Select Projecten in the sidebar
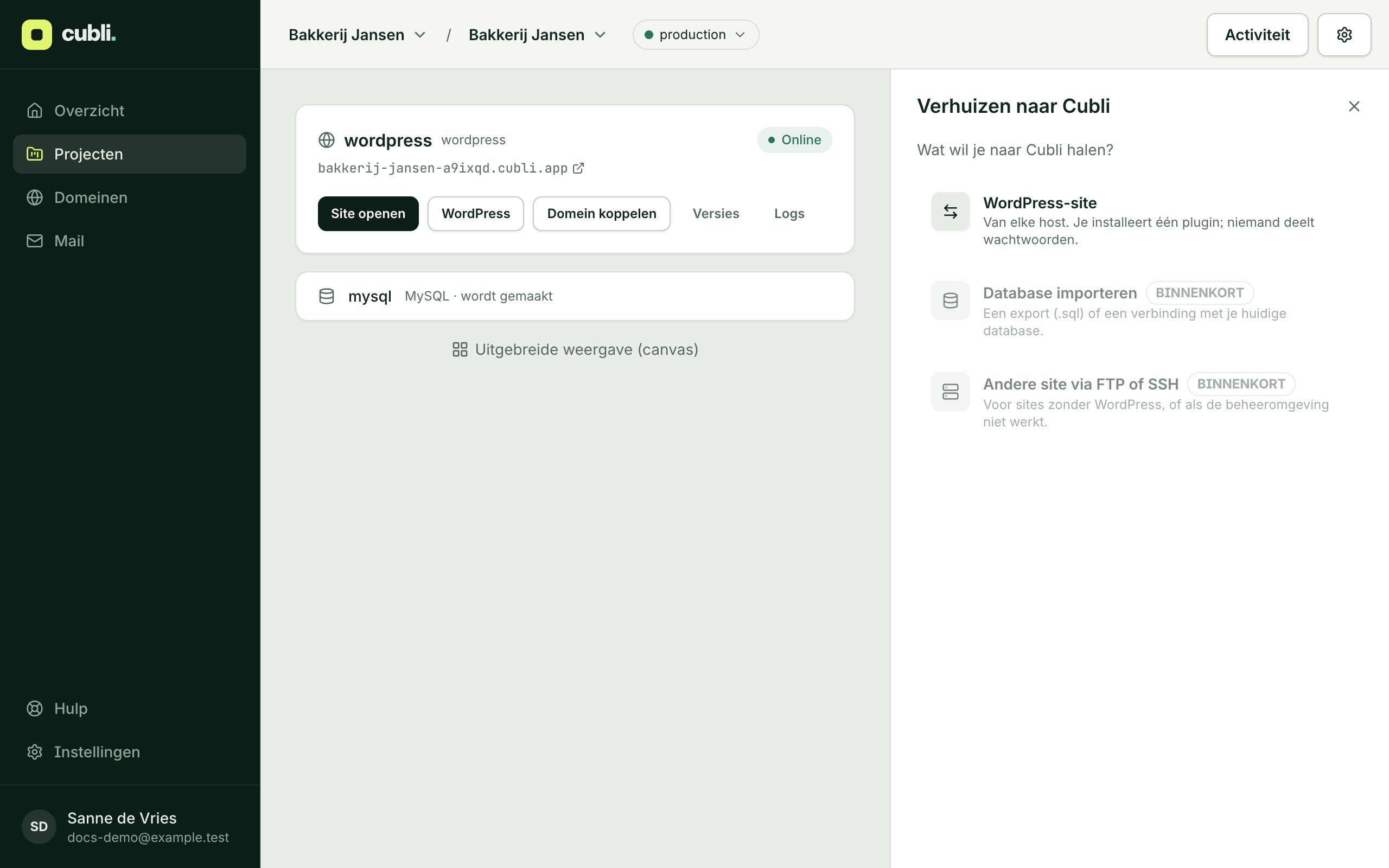The width and height of the screenshot is (1389, 868). tap(130, 154)
